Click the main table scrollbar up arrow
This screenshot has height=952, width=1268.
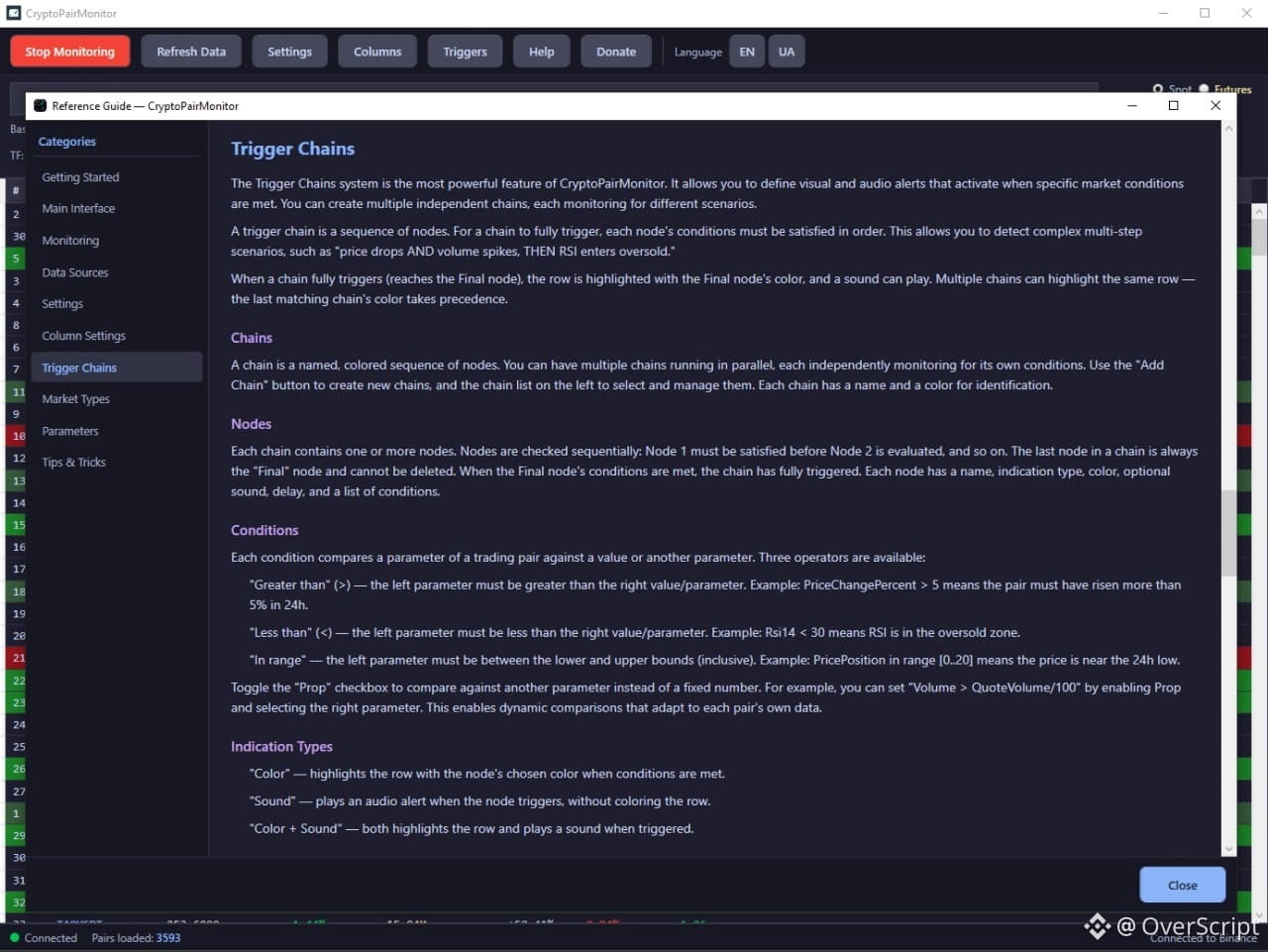coord(1259,211)
